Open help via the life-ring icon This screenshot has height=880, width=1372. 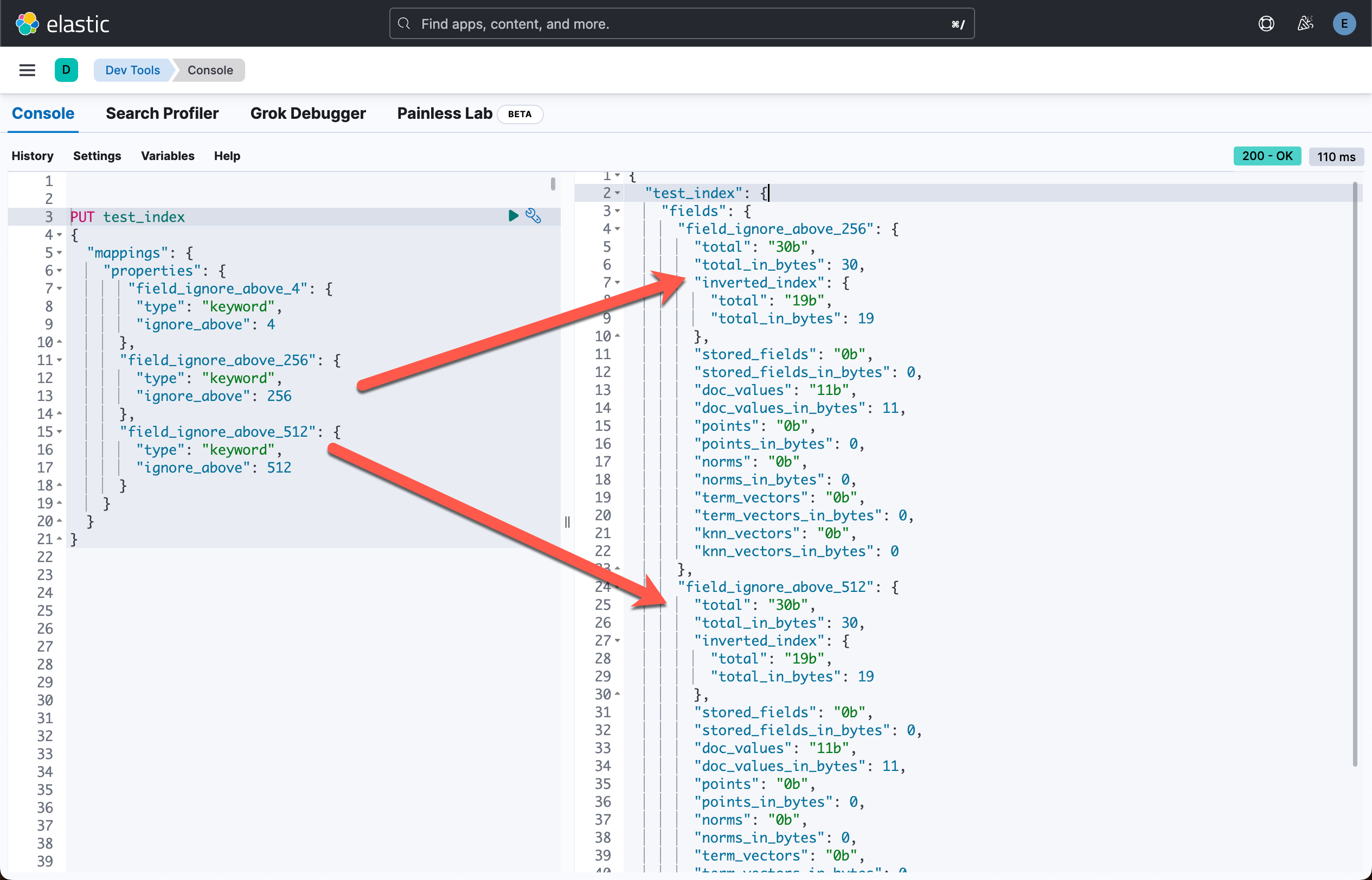click(1266, 23)
